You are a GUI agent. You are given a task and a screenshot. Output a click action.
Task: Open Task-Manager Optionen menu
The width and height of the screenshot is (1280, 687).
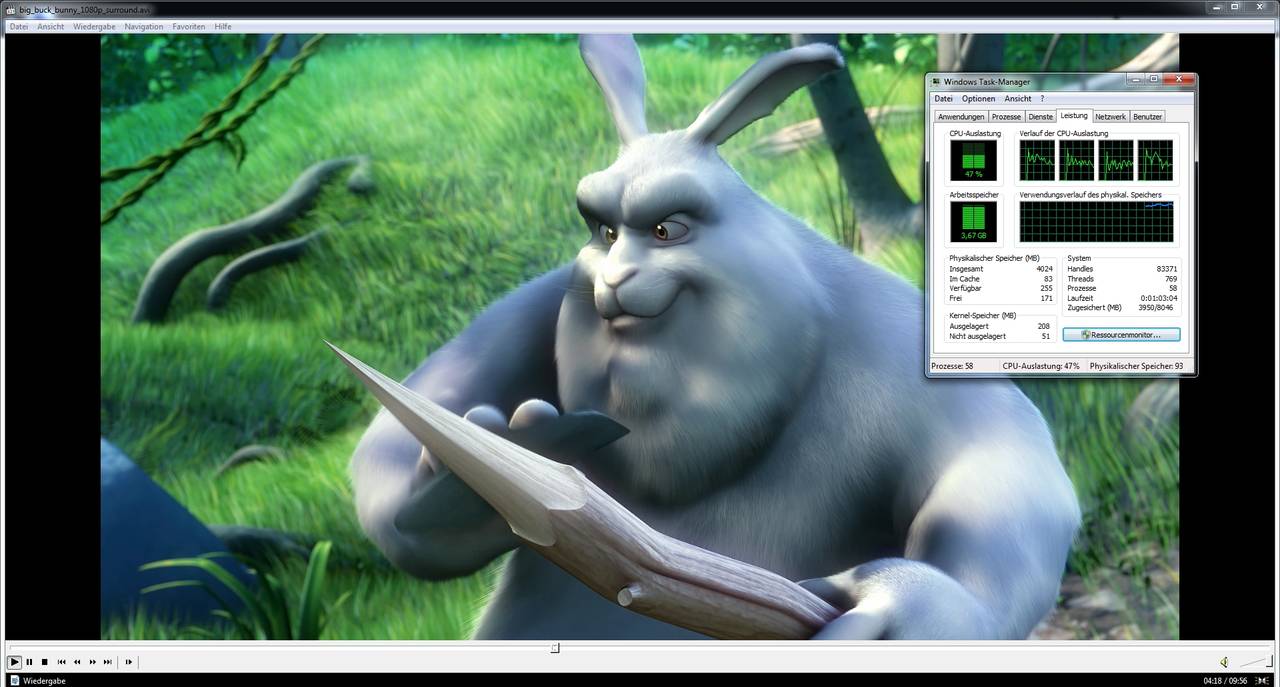point(979,99)
